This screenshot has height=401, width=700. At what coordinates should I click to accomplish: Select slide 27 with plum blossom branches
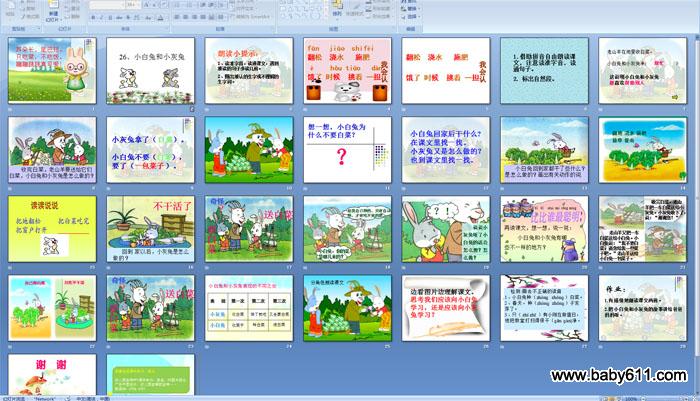click(x=544, y=308)
